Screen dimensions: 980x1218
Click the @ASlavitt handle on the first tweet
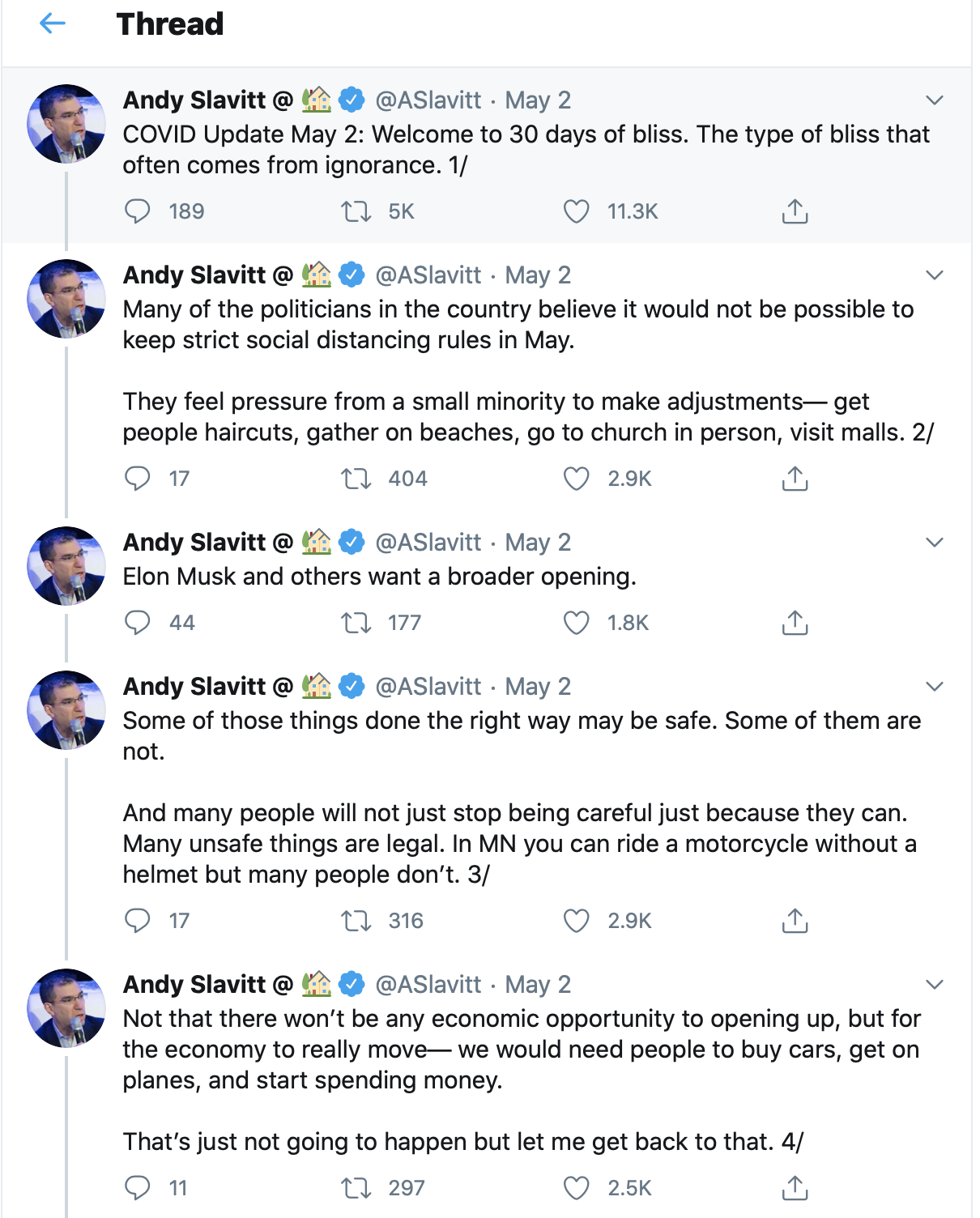(428, 100)
